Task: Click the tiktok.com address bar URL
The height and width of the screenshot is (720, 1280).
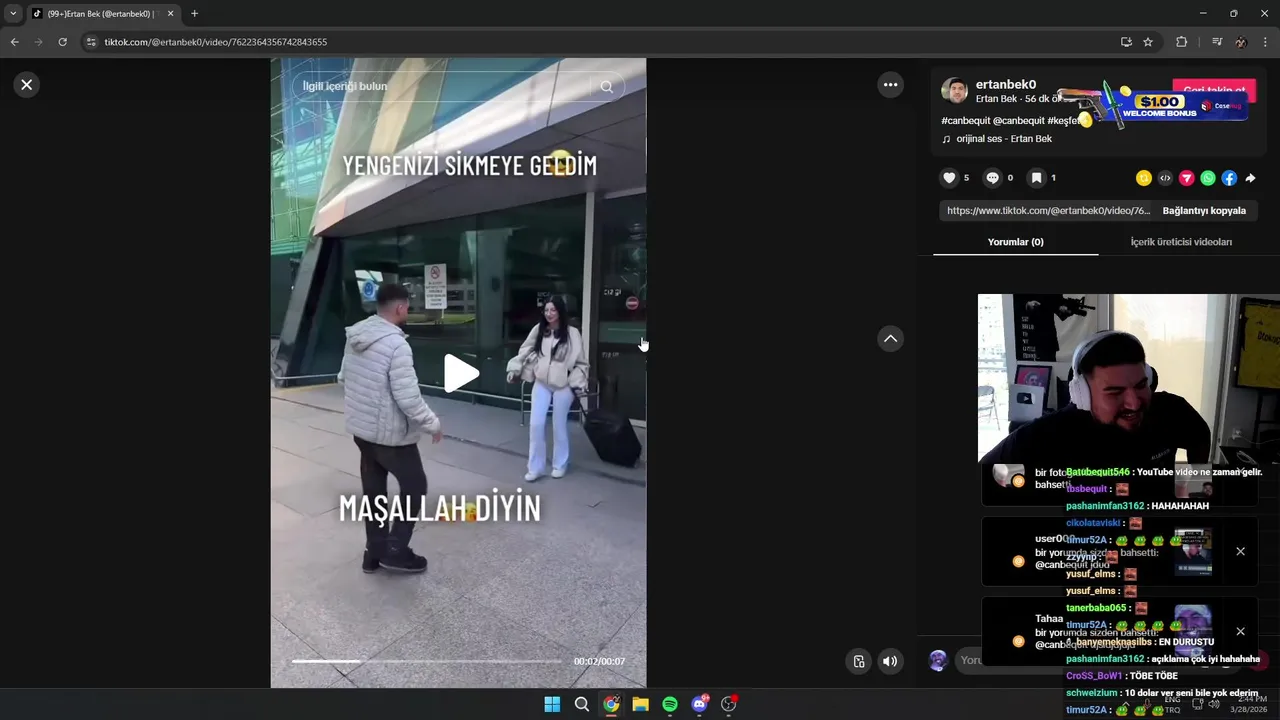Action: [x=215, y=42]
